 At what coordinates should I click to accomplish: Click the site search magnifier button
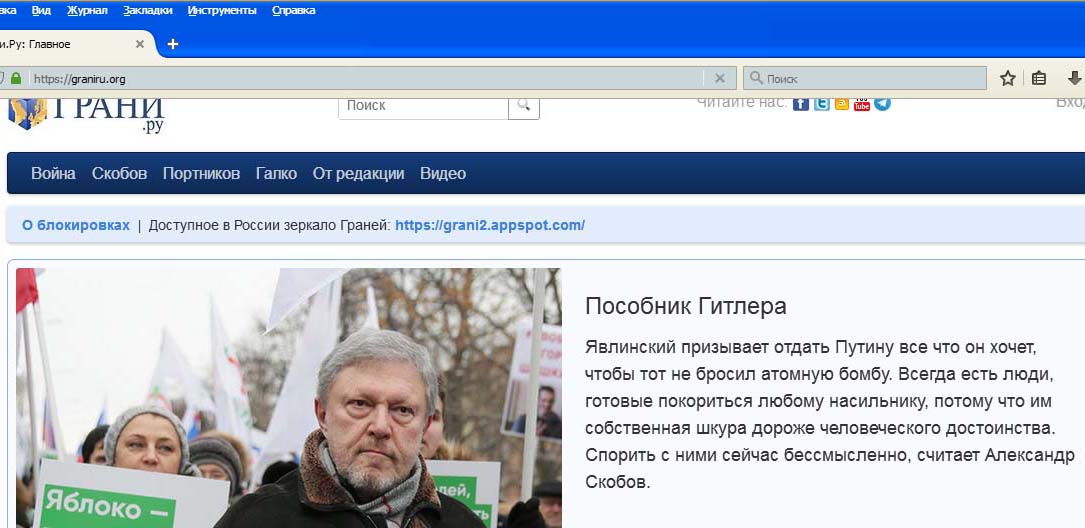pyautogui.click(x=524, y=106)
